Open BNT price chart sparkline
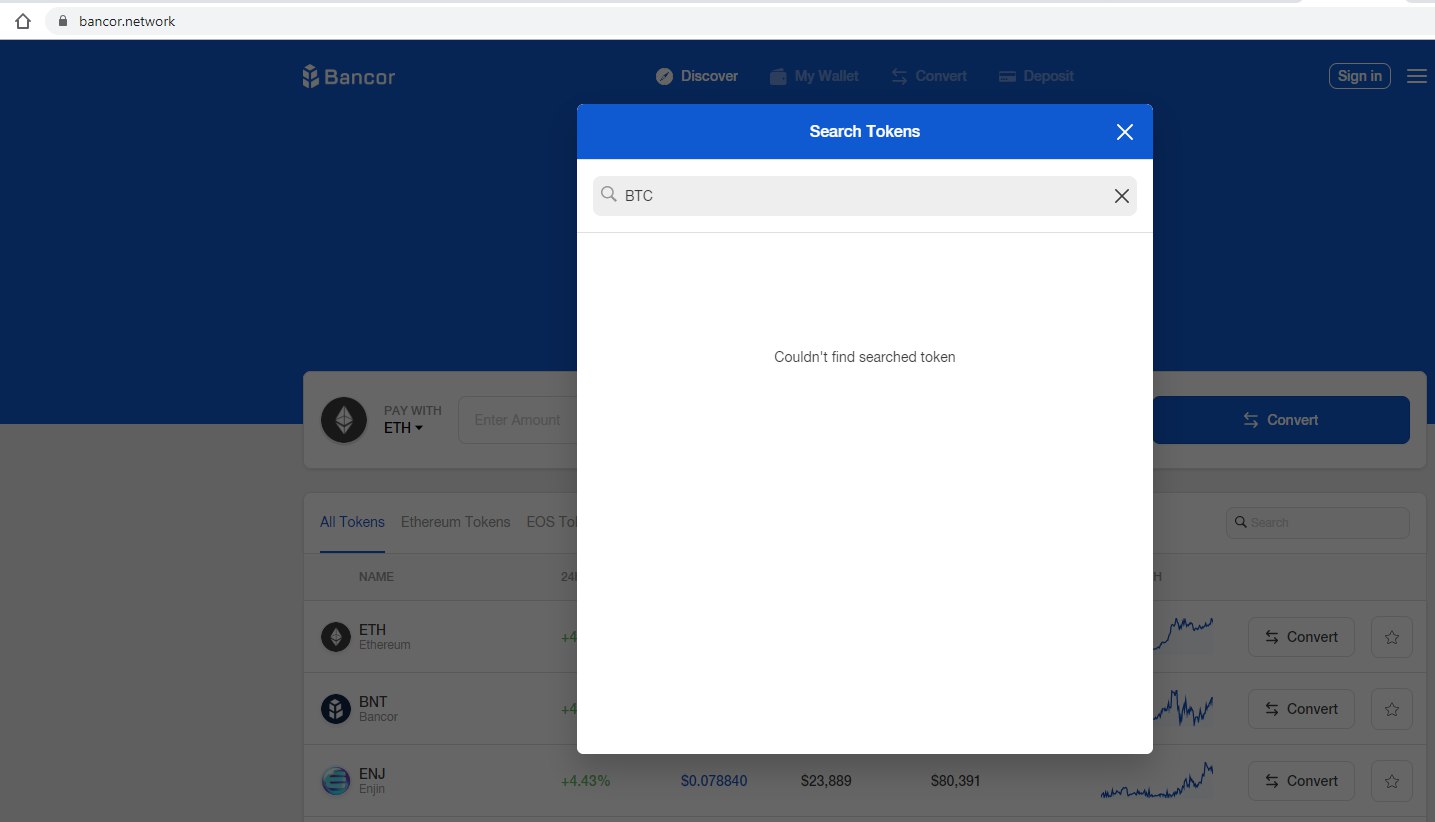The height and width of the screenshot is (822, 1435). pos(1182,707)
